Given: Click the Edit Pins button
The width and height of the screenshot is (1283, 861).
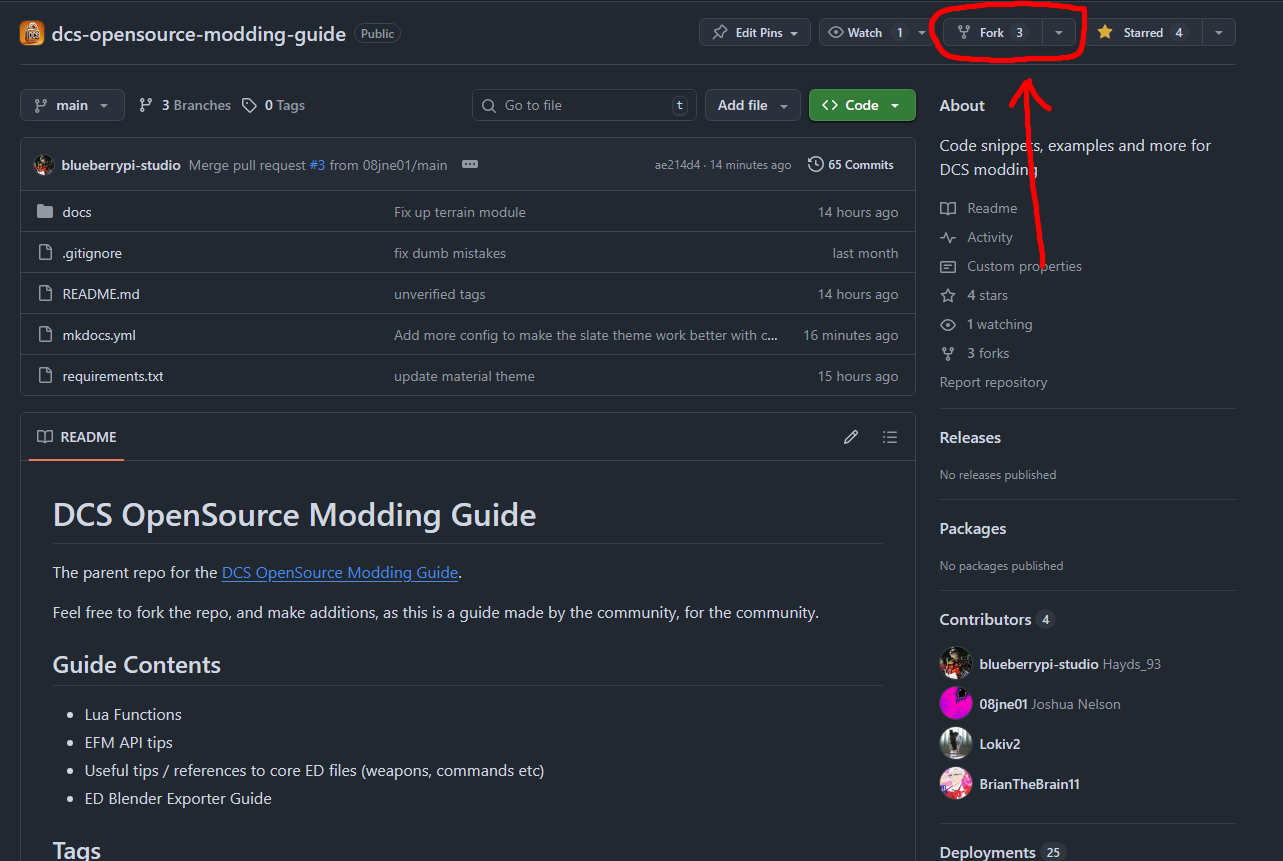Looking at the screenshot, I should pos(754,33).
